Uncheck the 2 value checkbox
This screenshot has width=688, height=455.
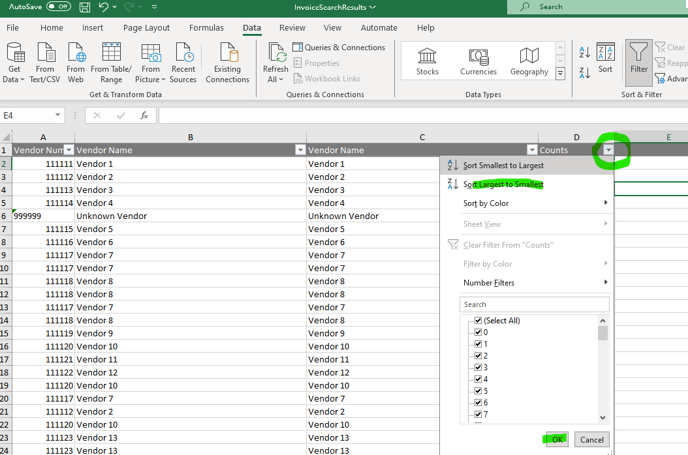click(478, 356)
